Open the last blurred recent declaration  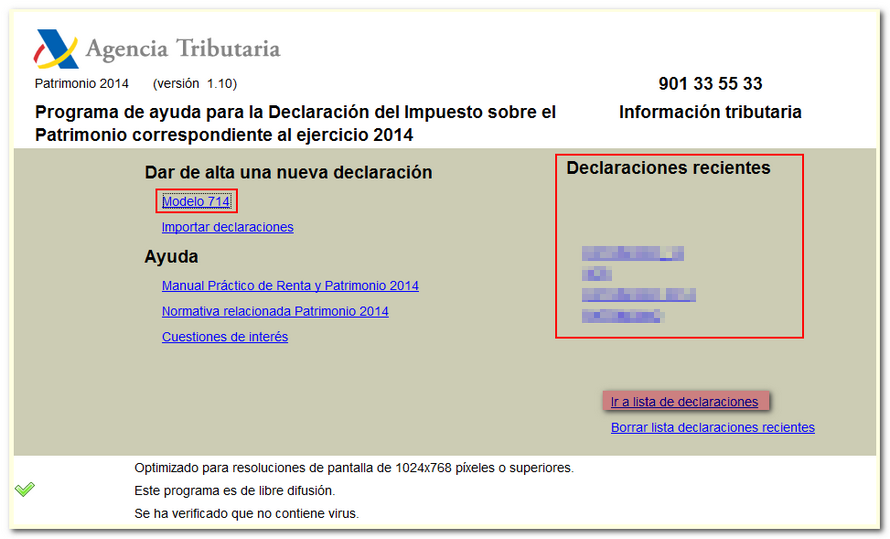tap(623, 316)
